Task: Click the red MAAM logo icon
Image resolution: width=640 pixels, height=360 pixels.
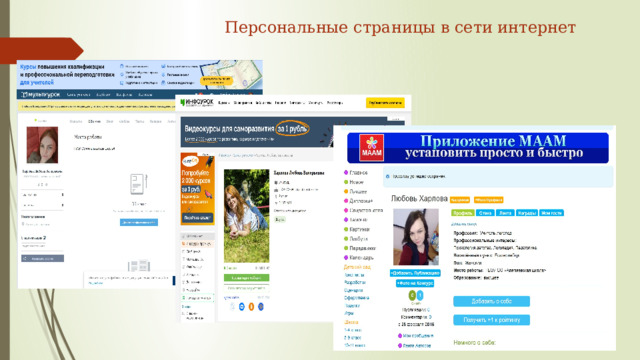Action: 371,147
